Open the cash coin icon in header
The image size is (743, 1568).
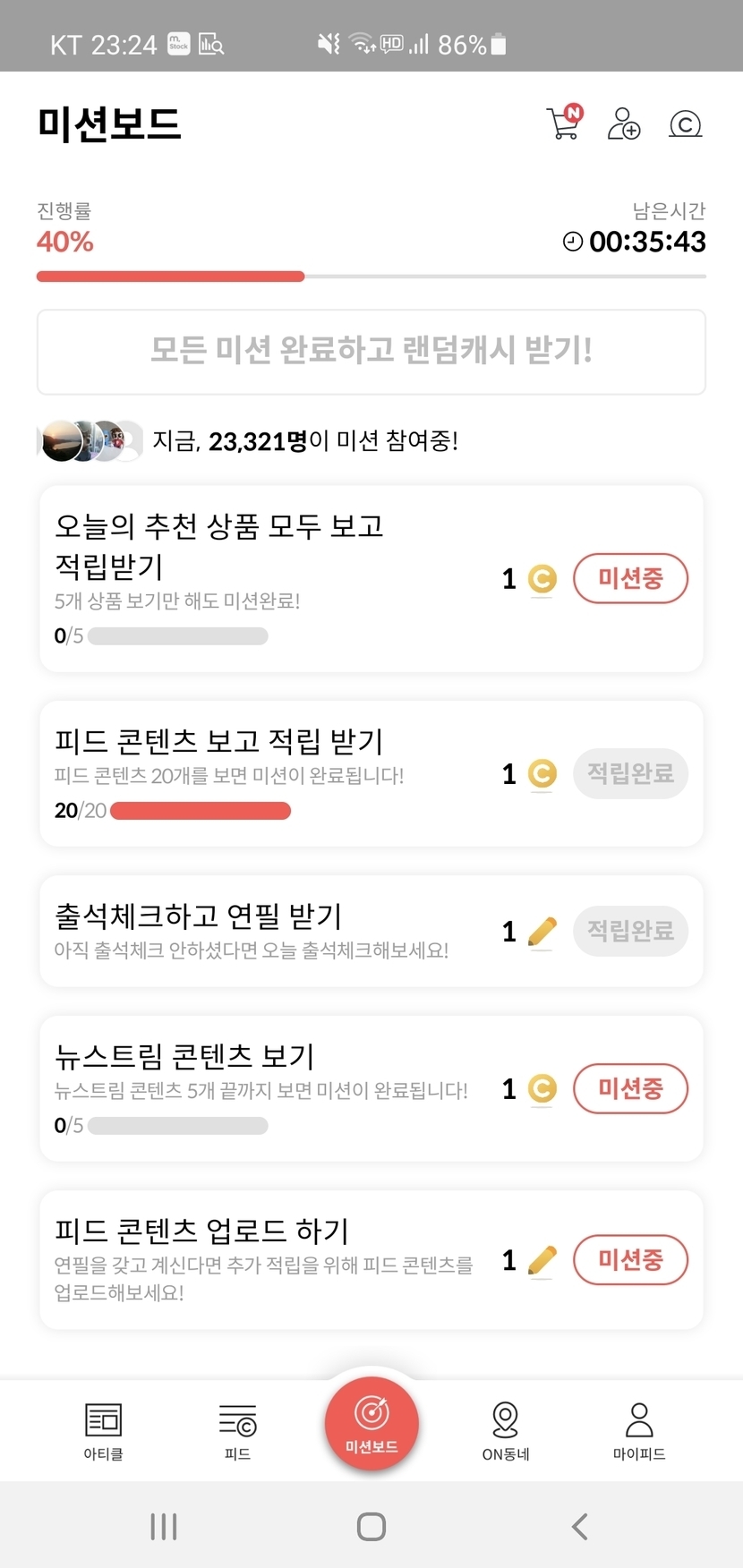point(685,124)
